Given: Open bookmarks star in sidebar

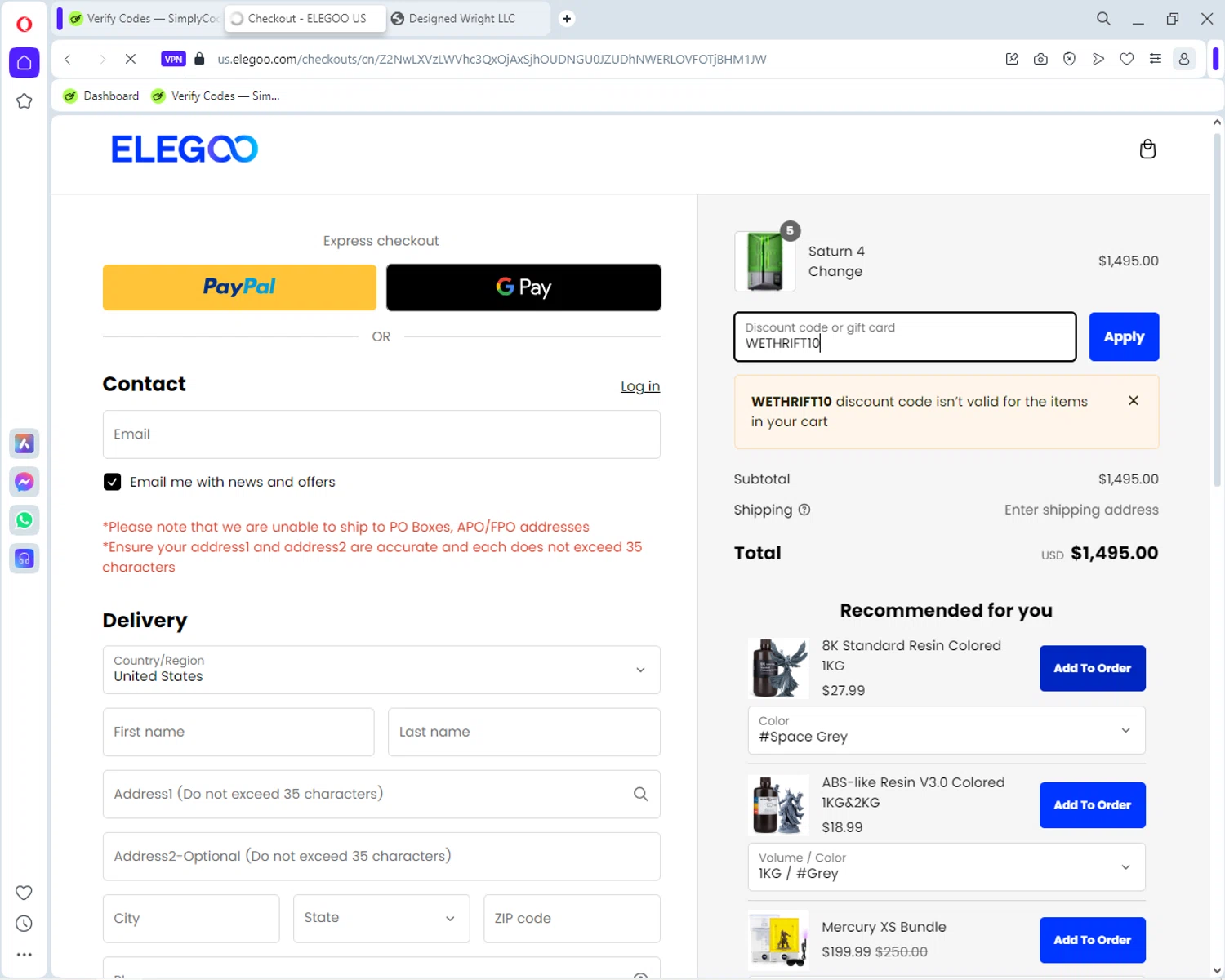Looking at the screenshot, I should click(x=24, y=101).
